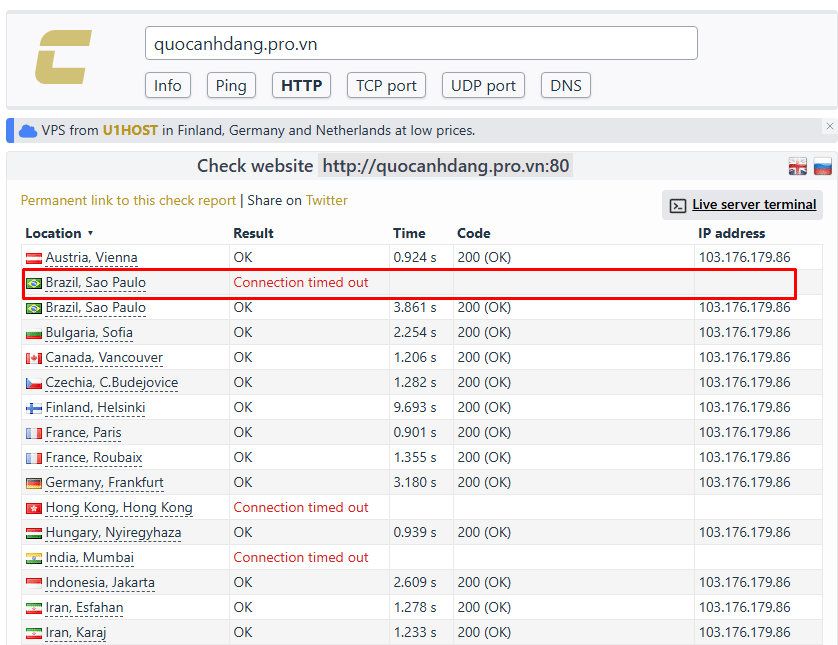Select the DNS check option
The height and width of the screenshot is (645, 838).
(565, 86)
